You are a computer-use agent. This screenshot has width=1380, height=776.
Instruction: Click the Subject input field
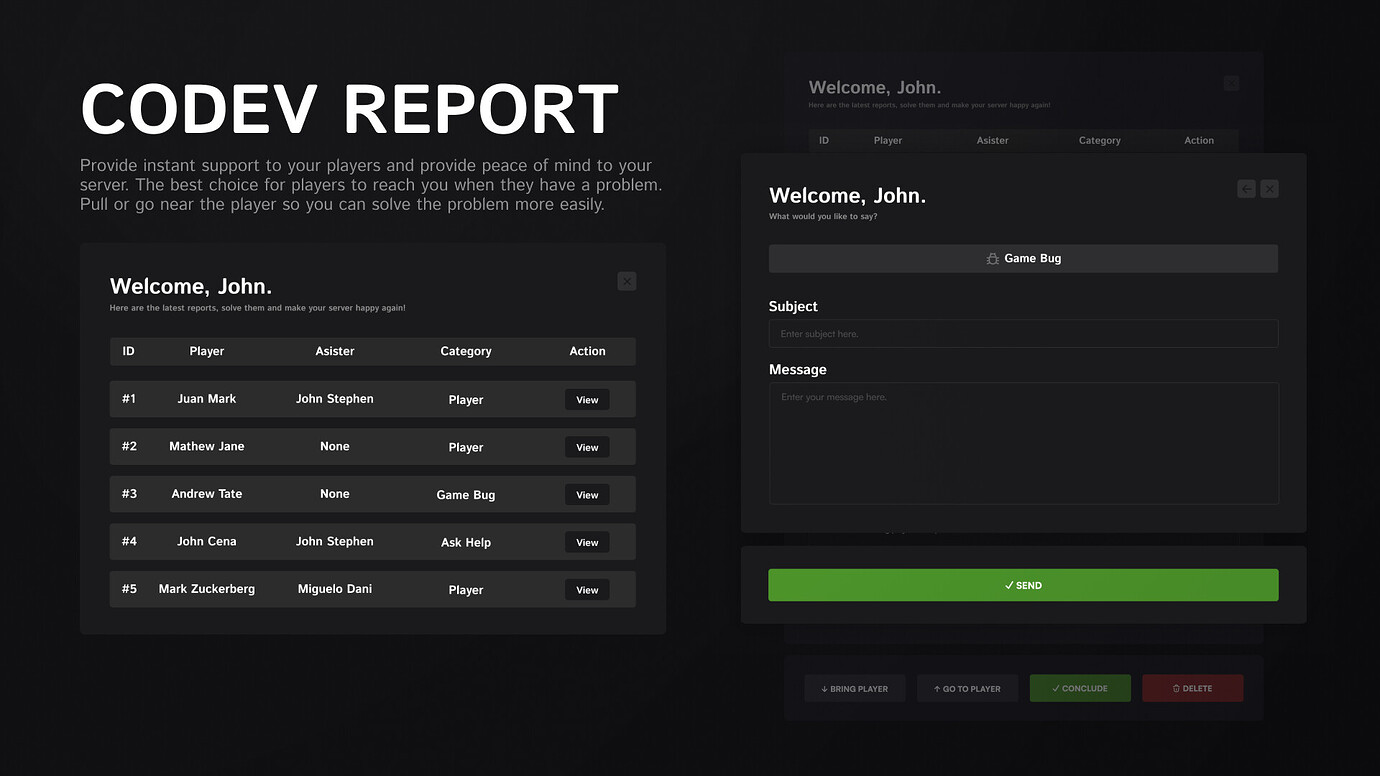coord(1023,333)
